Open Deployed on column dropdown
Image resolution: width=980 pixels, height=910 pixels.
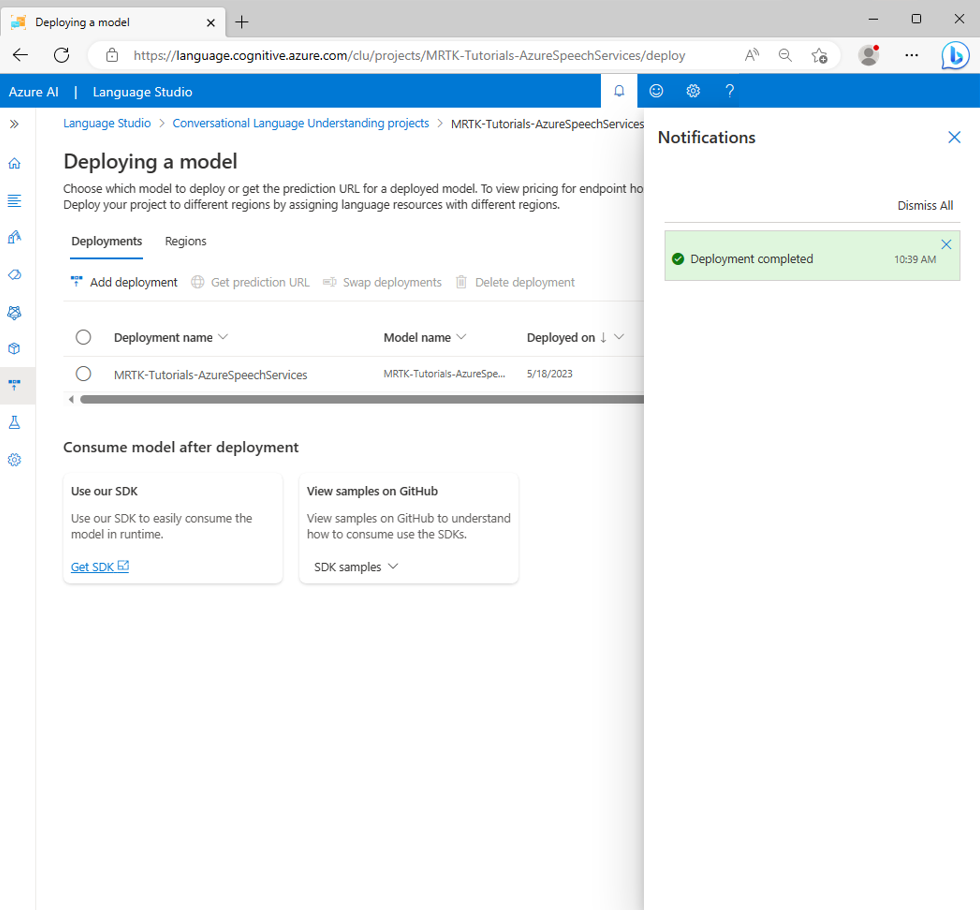tap(619, 337)
